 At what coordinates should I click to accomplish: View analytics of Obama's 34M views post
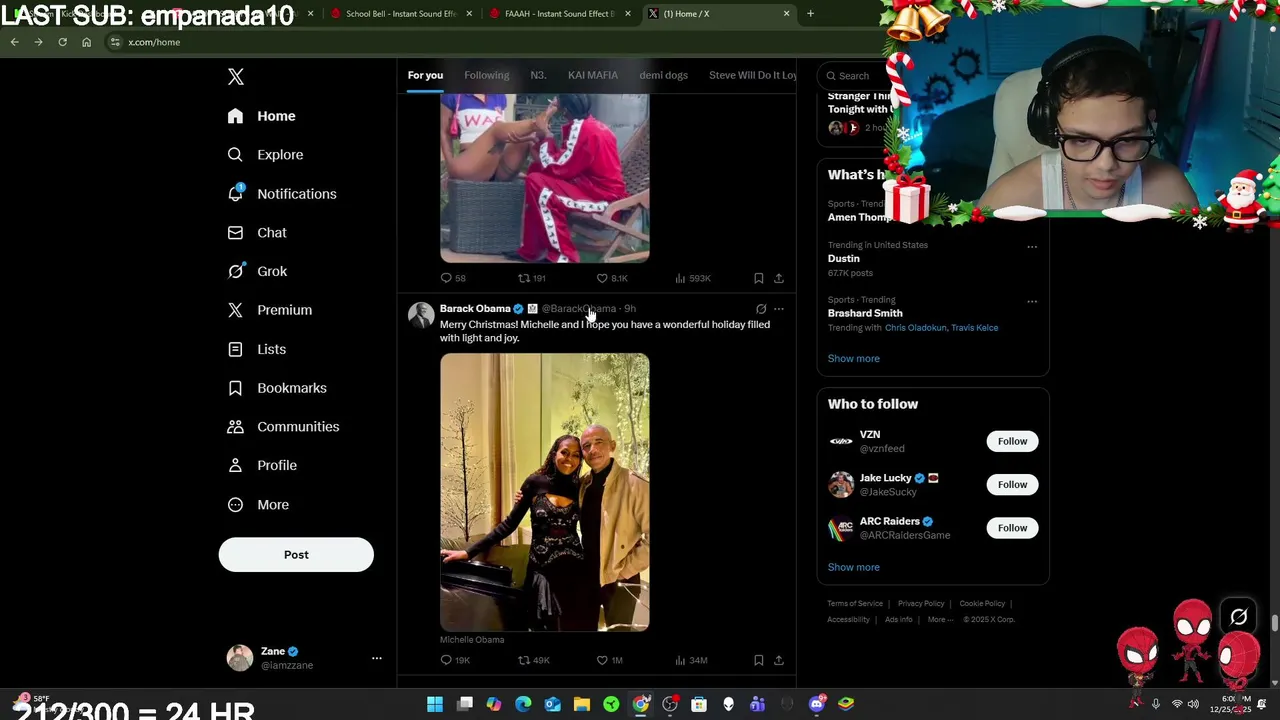[691, 660]
